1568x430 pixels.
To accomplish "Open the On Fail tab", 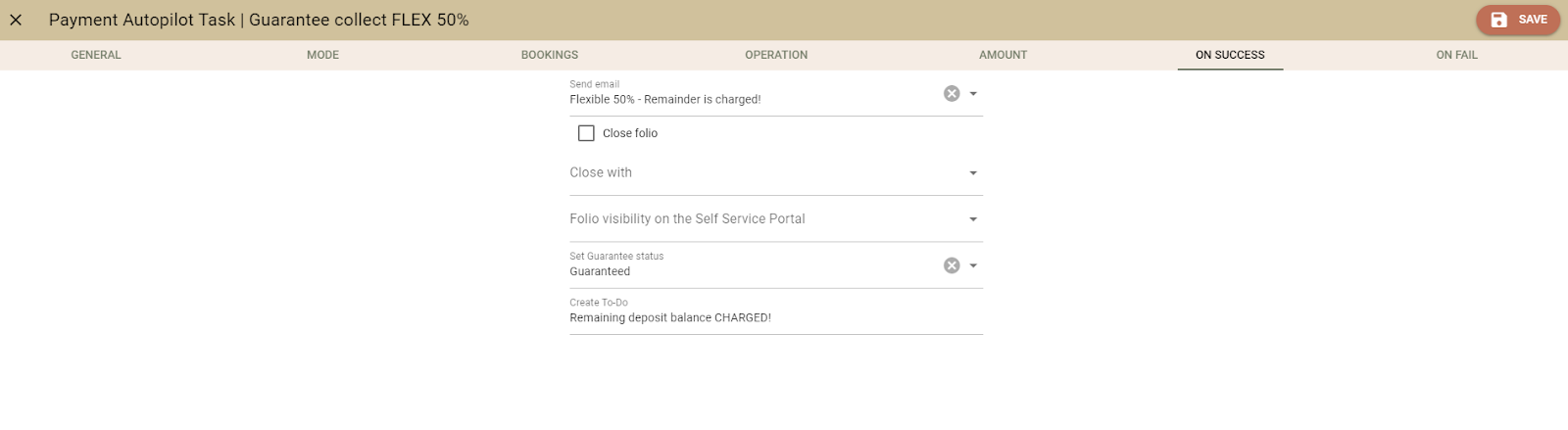I will (x=1456, y=55).
